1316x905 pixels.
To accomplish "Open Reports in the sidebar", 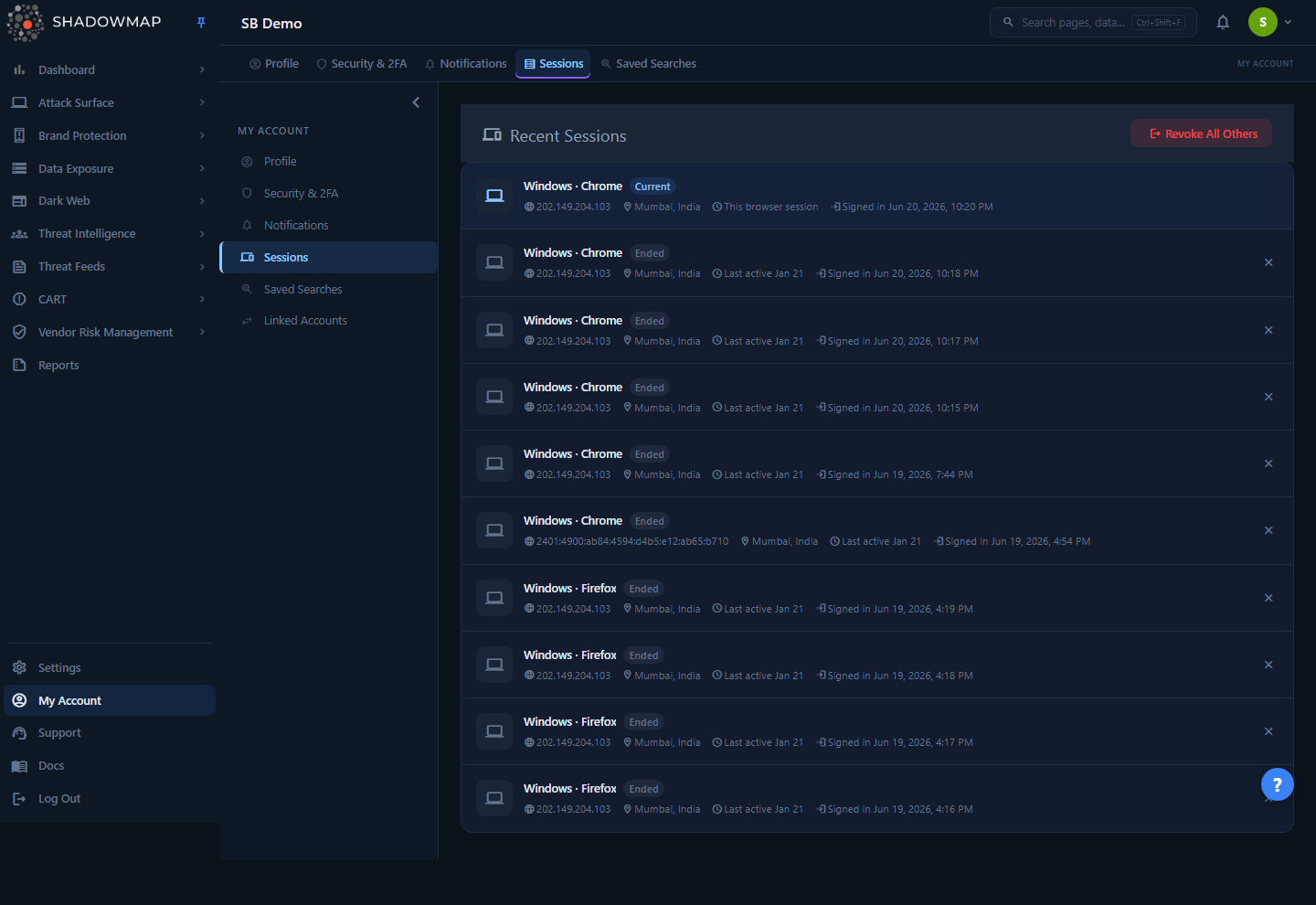I will (58, 365).
